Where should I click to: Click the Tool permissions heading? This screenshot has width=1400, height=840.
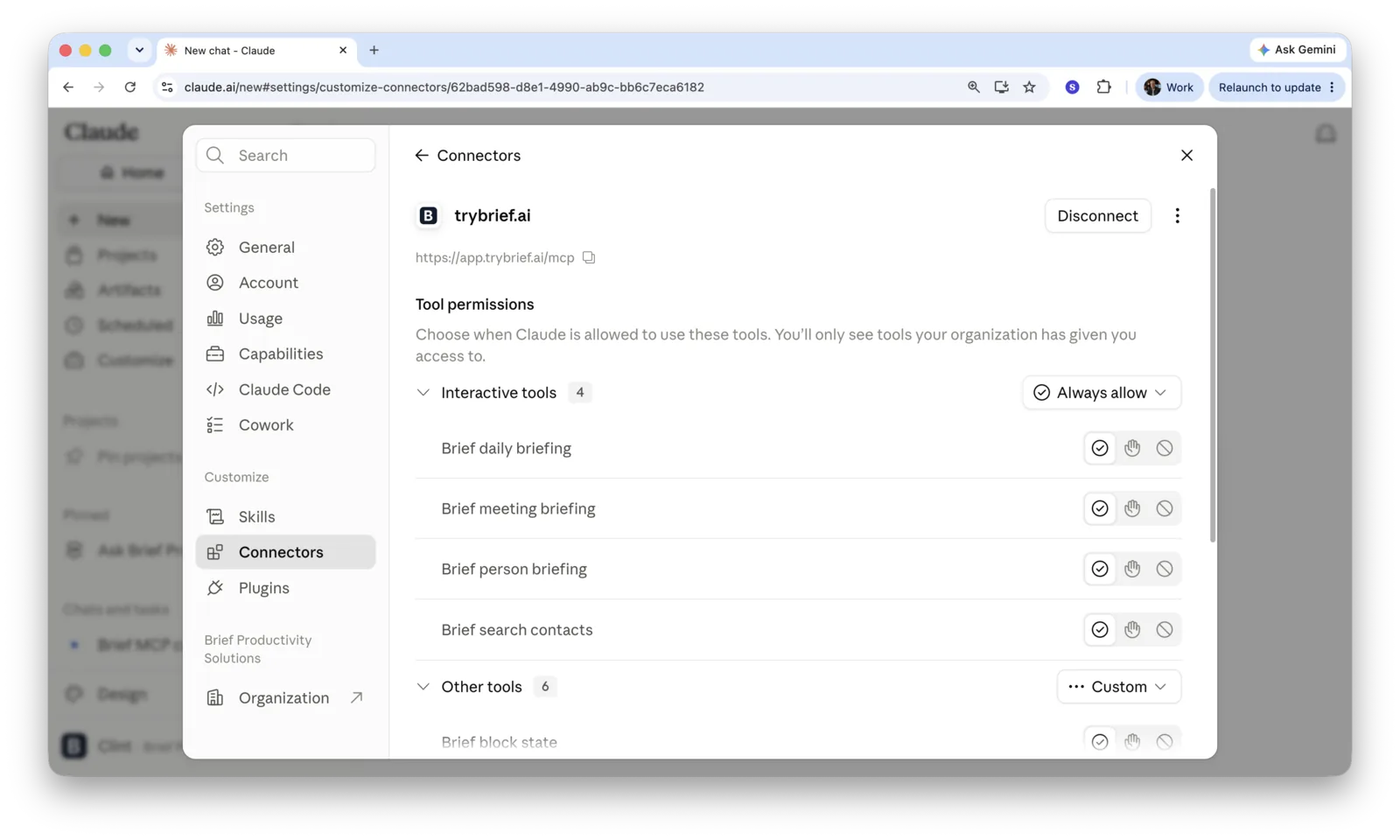474,304
